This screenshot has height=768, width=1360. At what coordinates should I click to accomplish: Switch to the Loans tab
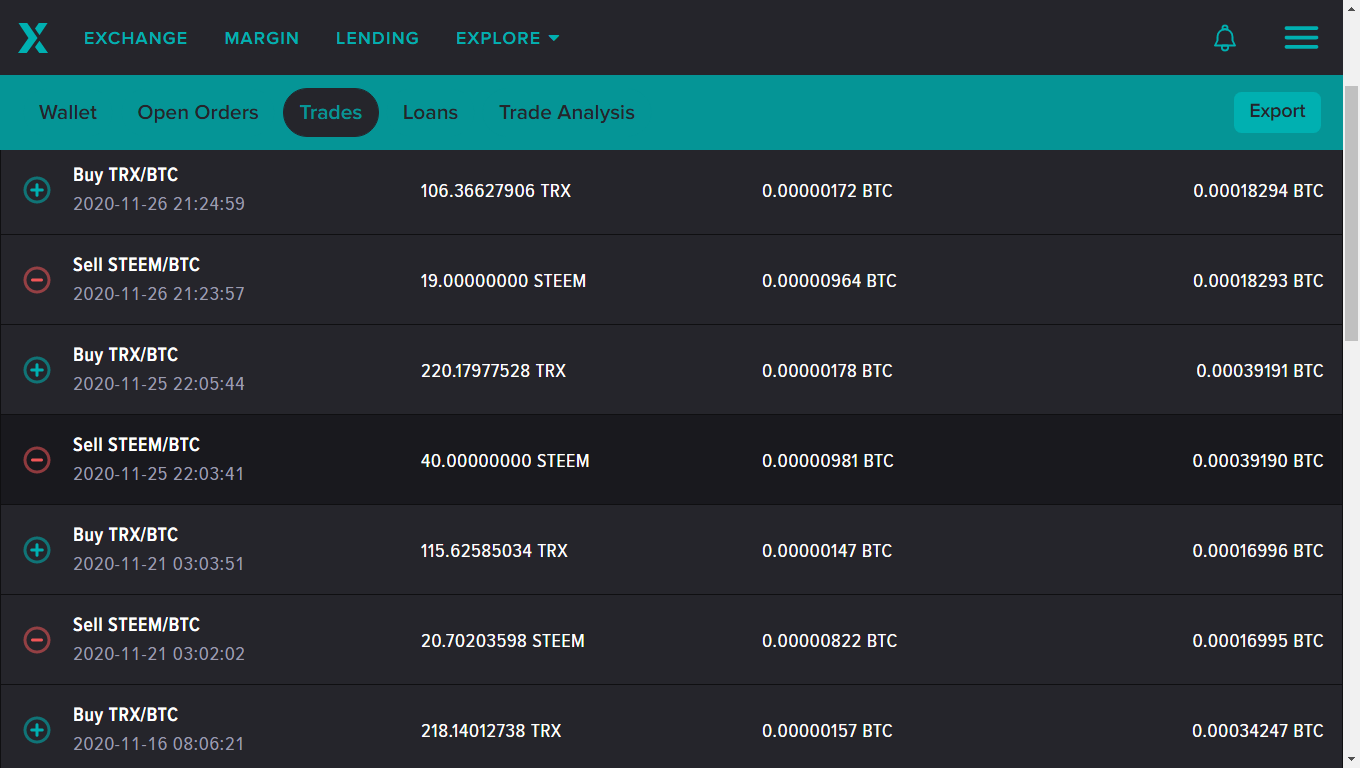[x=430, y=112]
